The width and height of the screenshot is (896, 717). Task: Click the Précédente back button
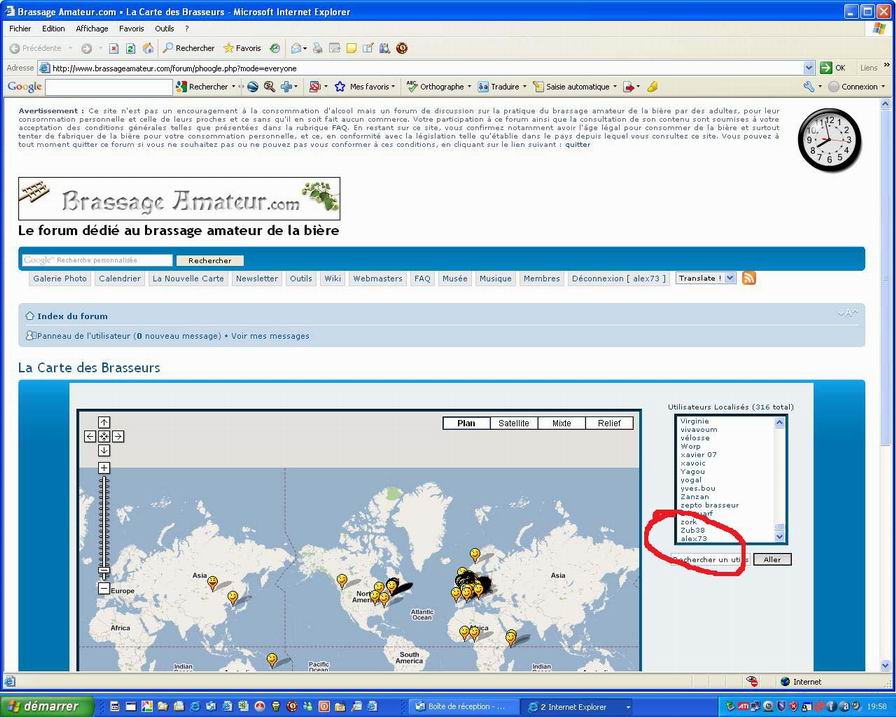36,49
